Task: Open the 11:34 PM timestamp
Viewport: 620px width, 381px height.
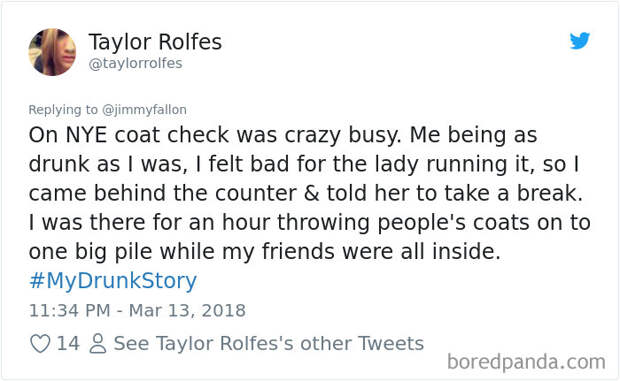Action: 70,310
